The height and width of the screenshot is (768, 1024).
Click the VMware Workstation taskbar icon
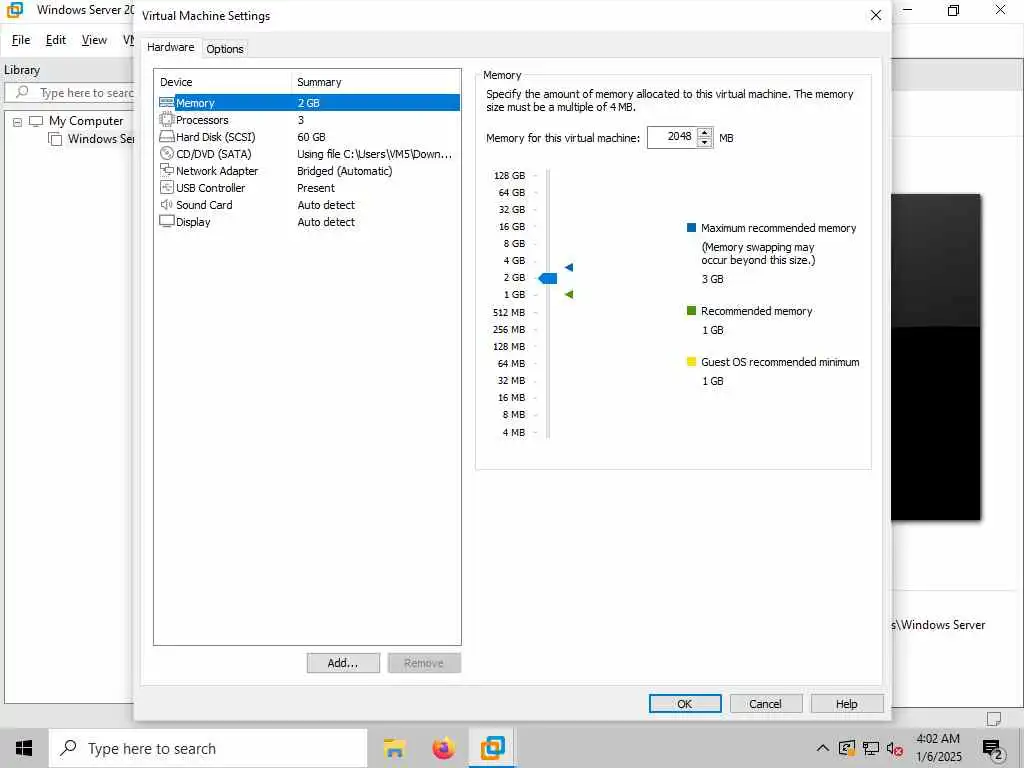coord(492,748)
